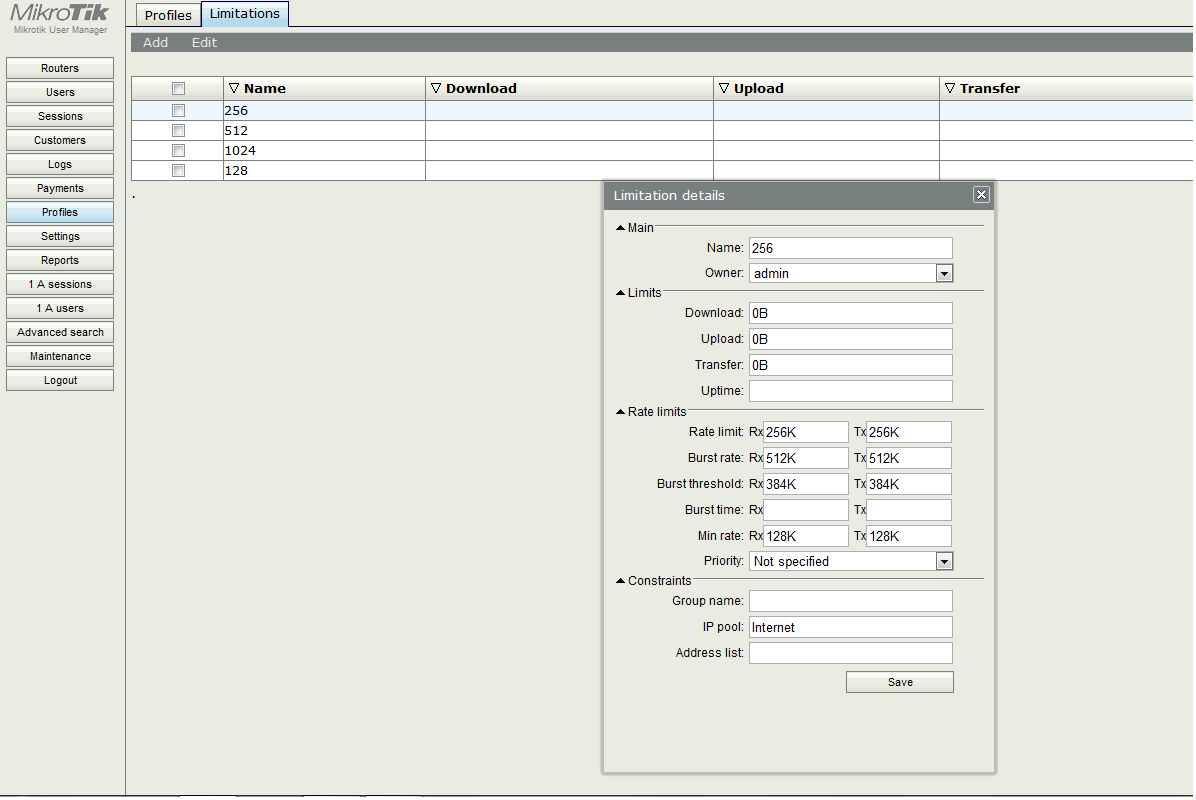Switch to the Profiles tab
The width and height of the screenshot is (1196, 800).
tap(168, 15)
